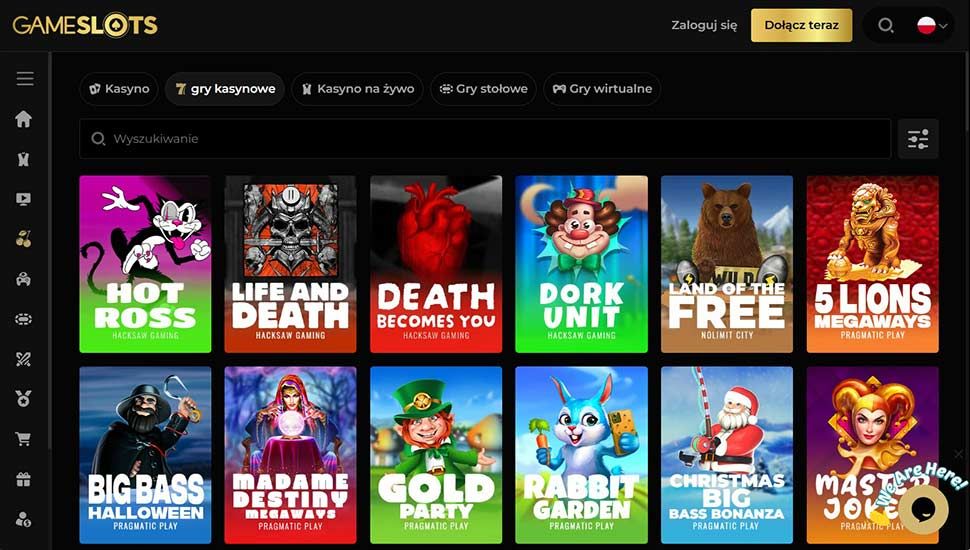Switch to Kasyno na żywo tab
970x550 pixels.
tap(358, 89)
